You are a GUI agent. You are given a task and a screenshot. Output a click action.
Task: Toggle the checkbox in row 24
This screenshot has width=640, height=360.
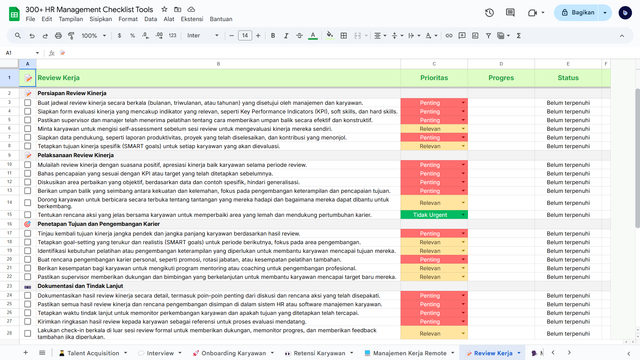pyautogui.click(x=27, y=296)
